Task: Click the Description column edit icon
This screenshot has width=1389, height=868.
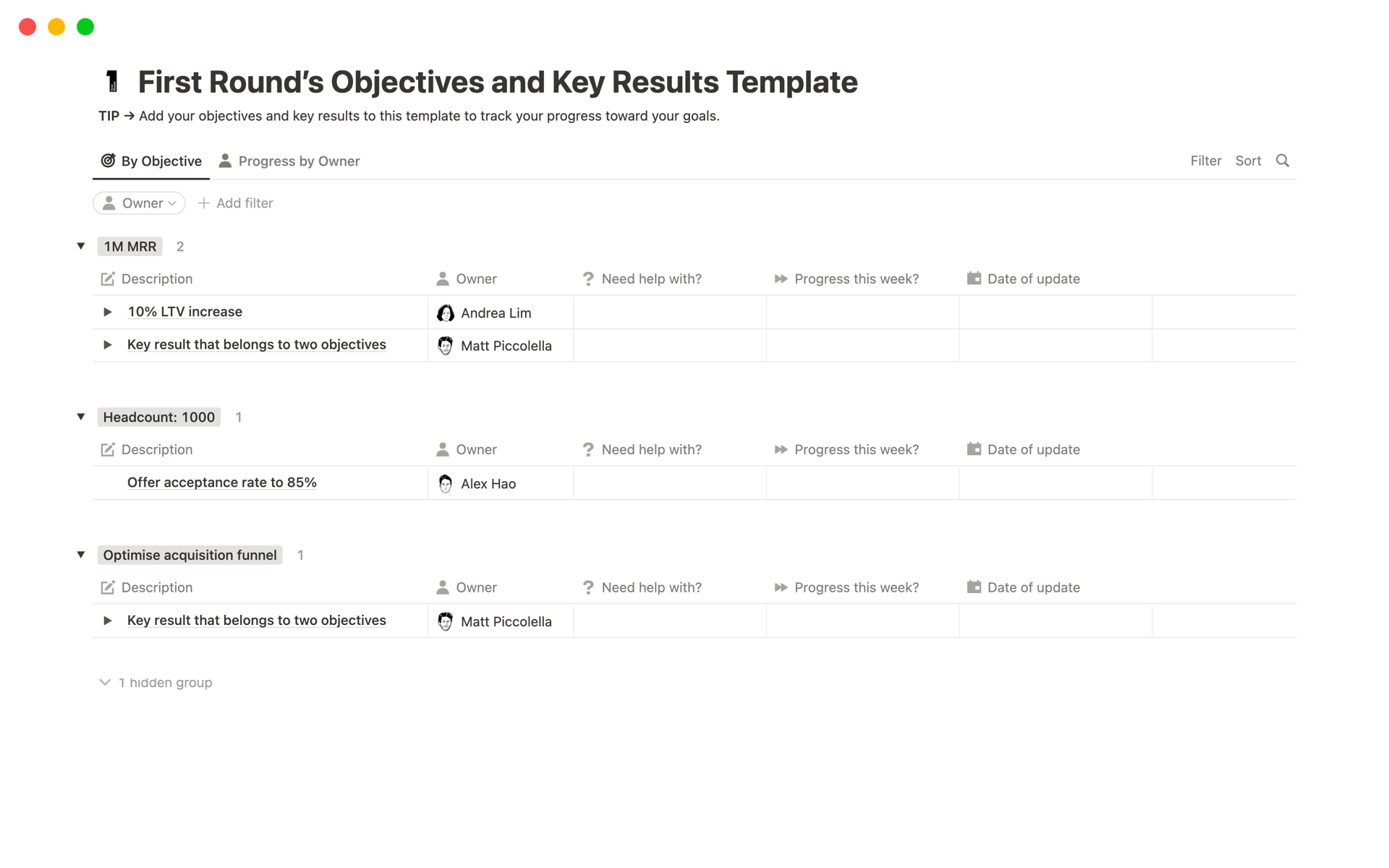Action: (107, 278)
